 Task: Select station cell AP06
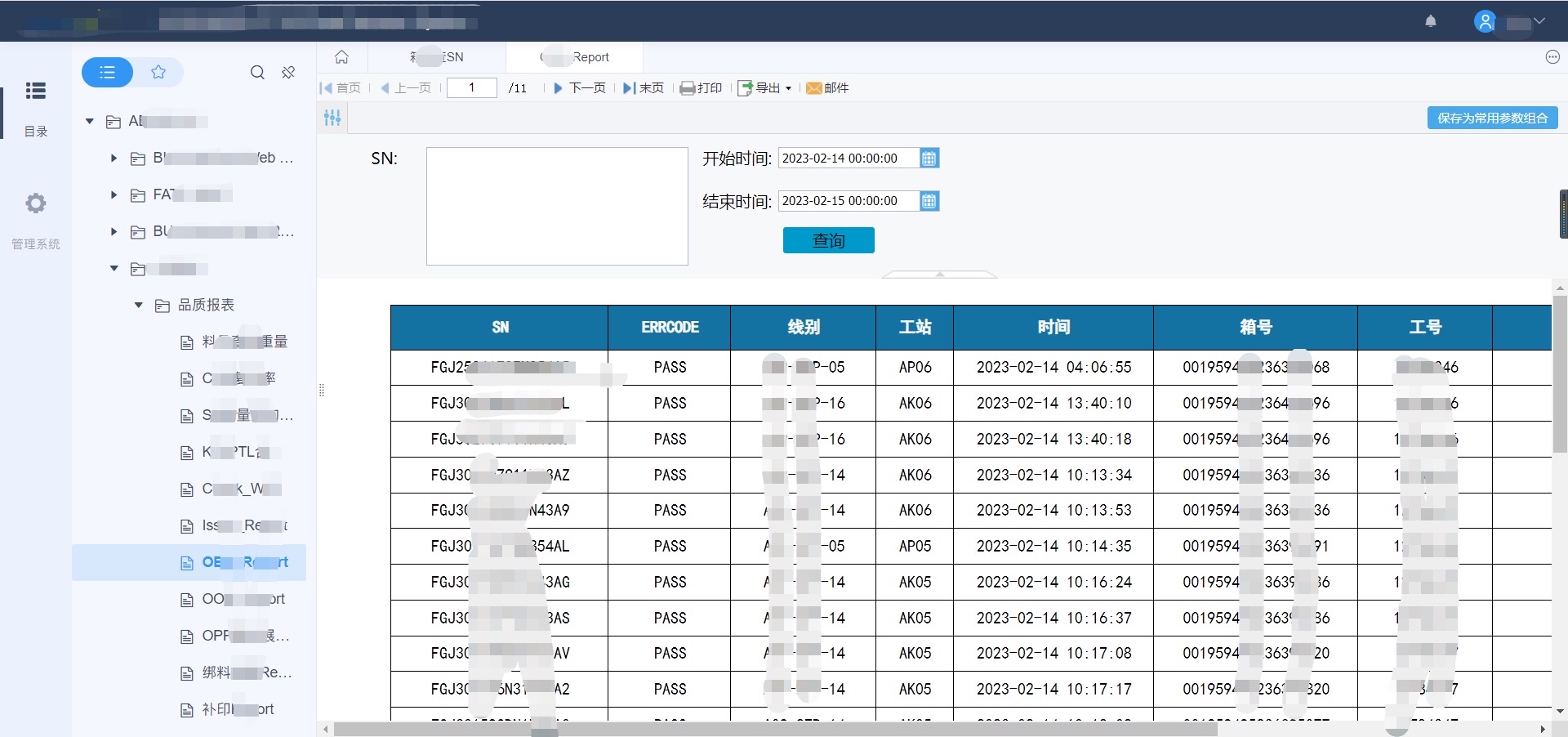[915, 368]
